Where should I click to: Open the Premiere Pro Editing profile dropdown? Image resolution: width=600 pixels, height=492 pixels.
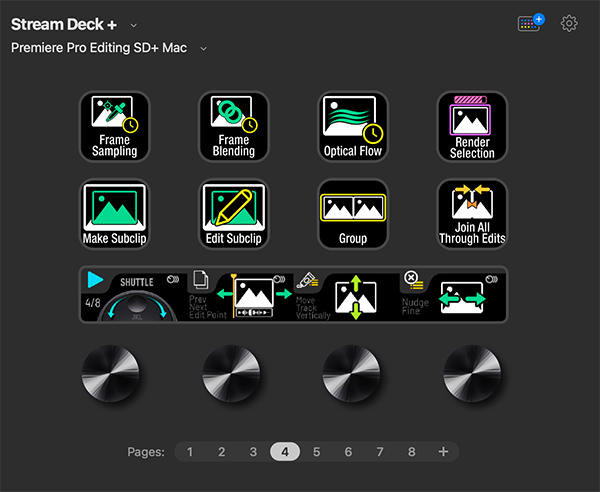204,49
